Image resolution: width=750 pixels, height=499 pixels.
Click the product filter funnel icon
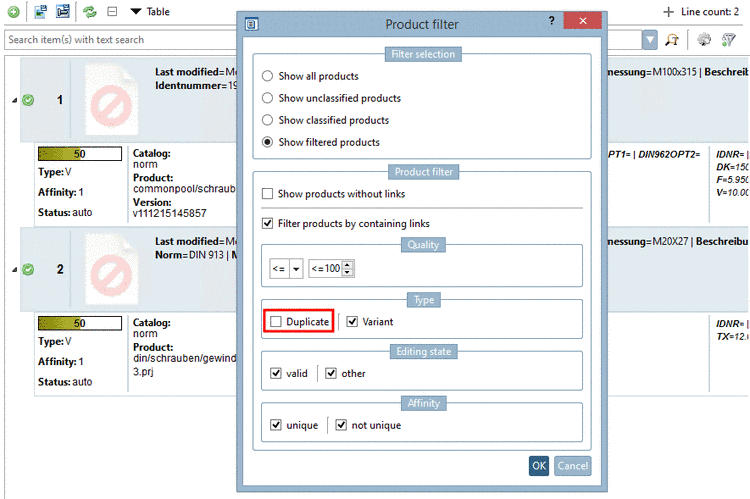pyautogui.click(x=728, y=40)
